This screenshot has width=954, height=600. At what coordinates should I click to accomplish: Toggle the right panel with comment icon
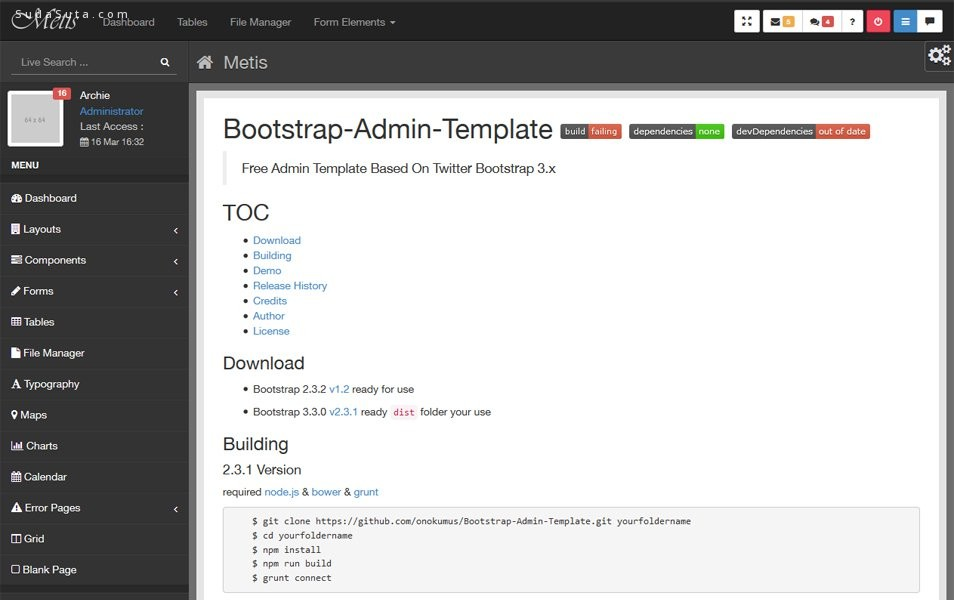point(930,22)
